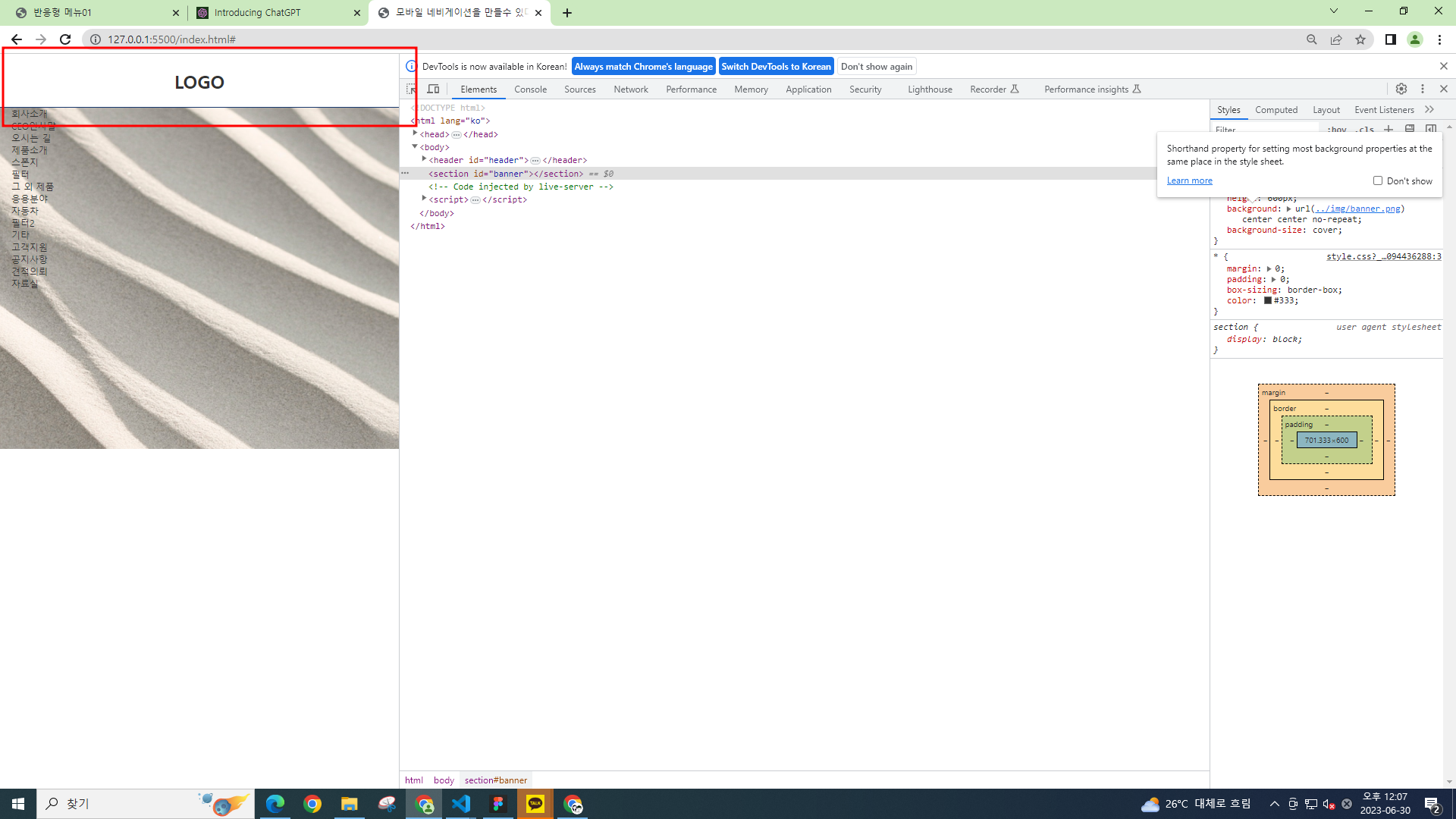
Task: Switch to the Console tab
Action: click(530, 89)
